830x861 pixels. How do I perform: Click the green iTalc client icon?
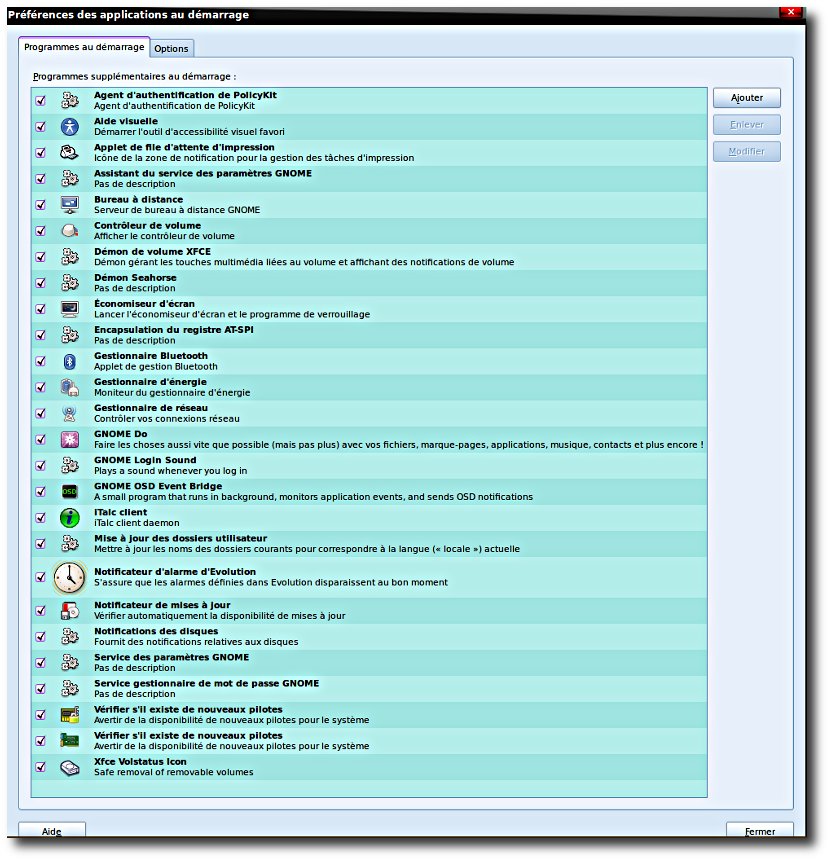[70, 518]
